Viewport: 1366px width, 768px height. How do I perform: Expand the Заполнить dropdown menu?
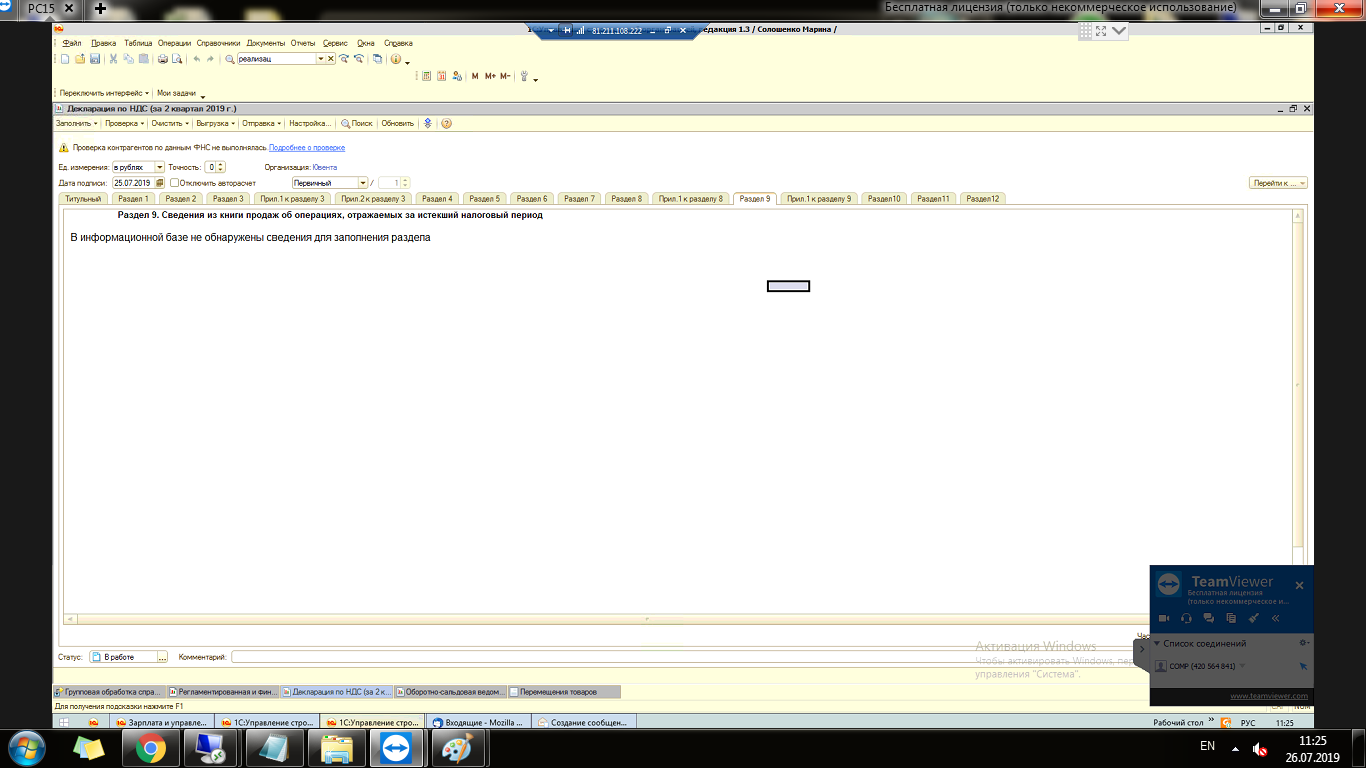pos(77,124)
